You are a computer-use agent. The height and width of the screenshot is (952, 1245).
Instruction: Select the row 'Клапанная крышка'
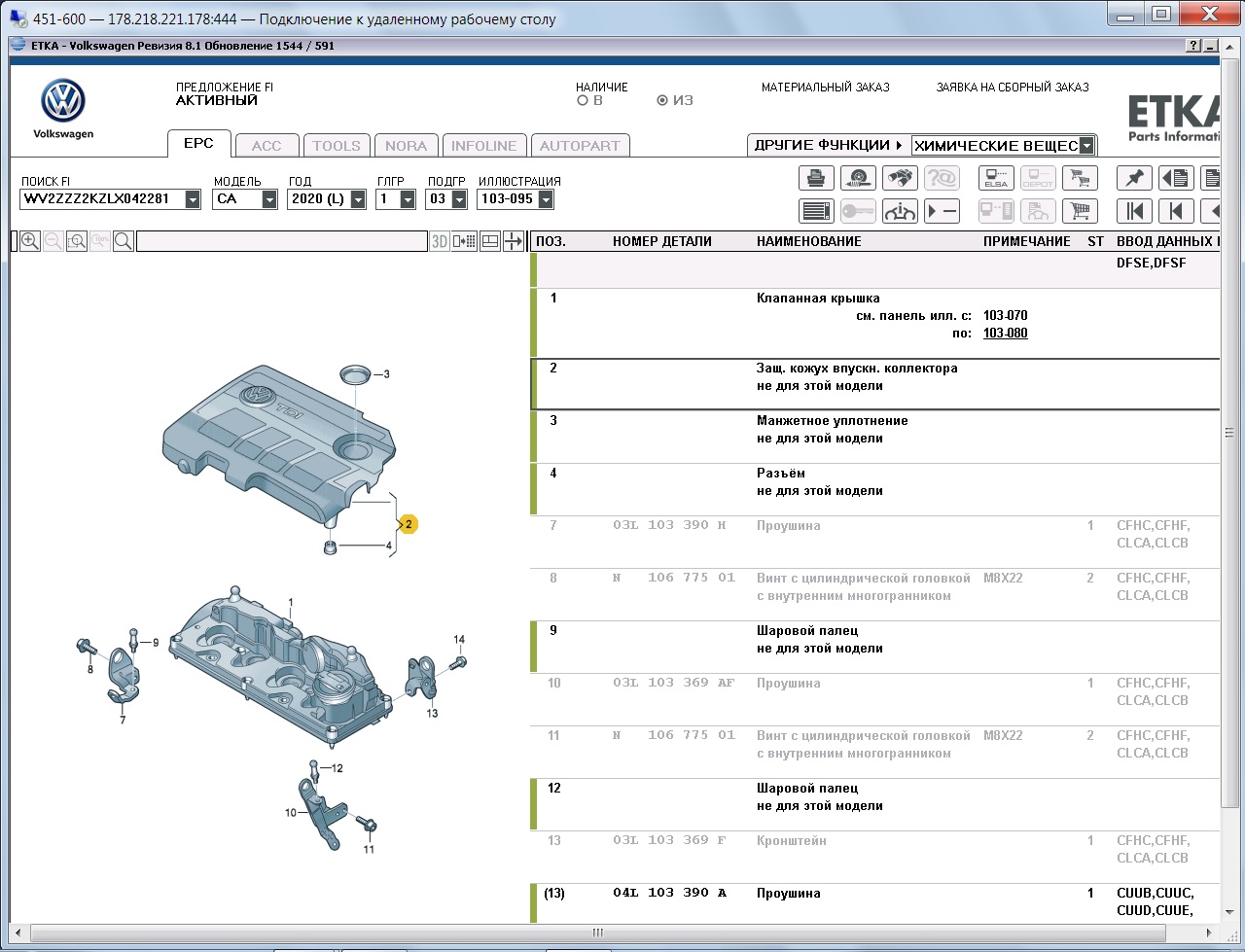pos(875,323)
